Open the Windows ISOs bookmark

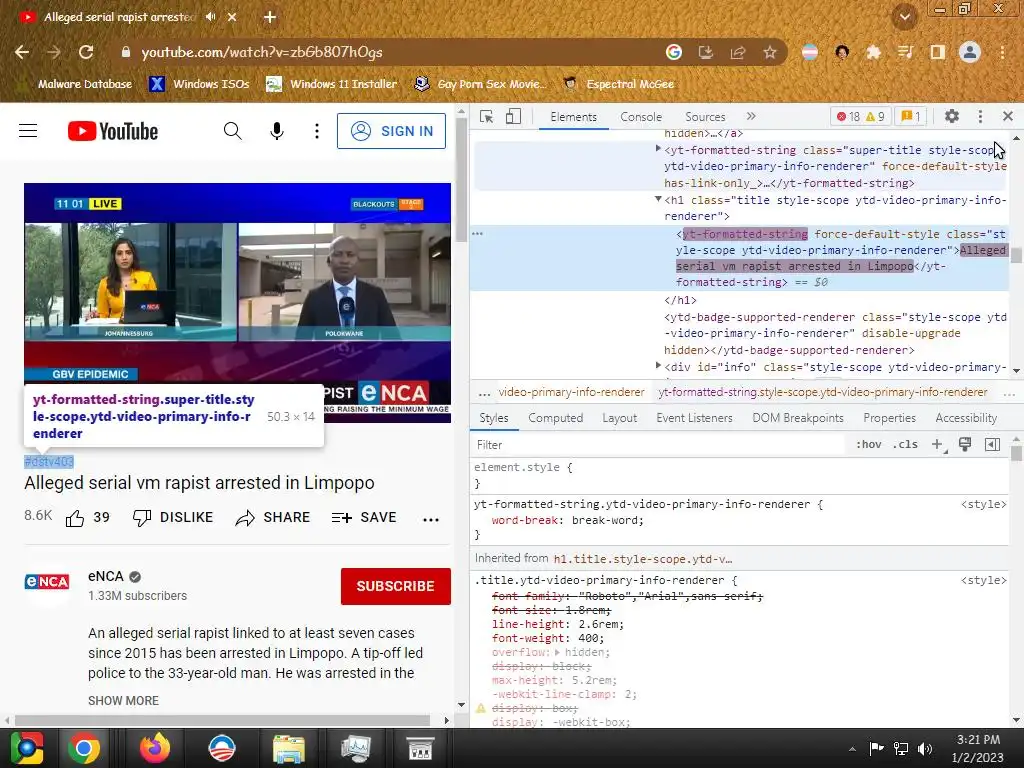click(x=199, y=84)
